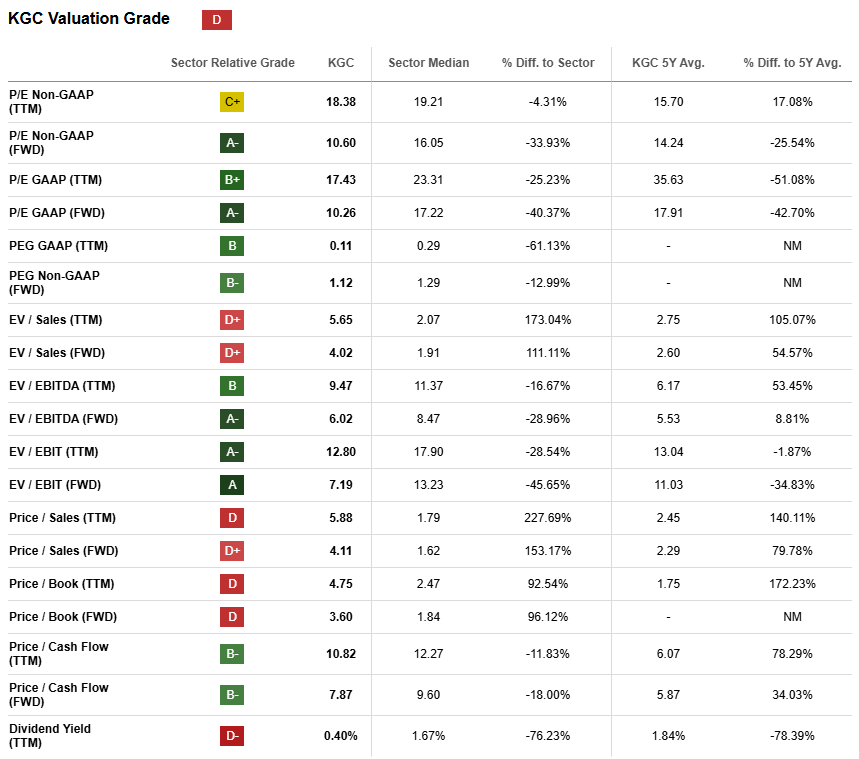Click the D grade badge for Price / Book (FWD)
Image resolution: width=859 pixels, height=759 pixels.
(232, 617)
